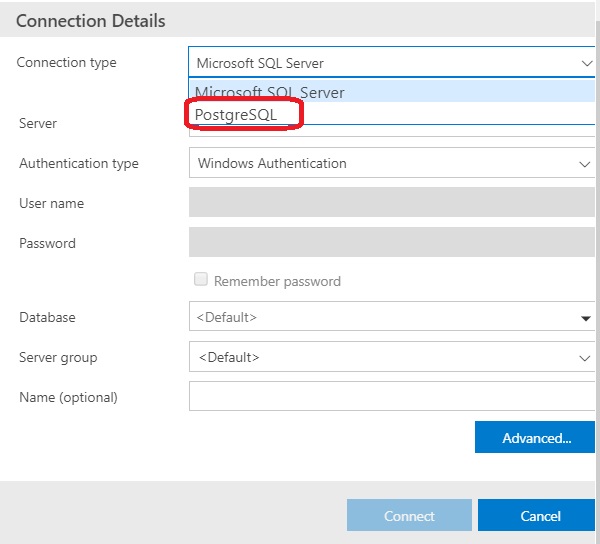Click the Authentication type label
This screenshot has width=600, height=544.
coord(79,163)
